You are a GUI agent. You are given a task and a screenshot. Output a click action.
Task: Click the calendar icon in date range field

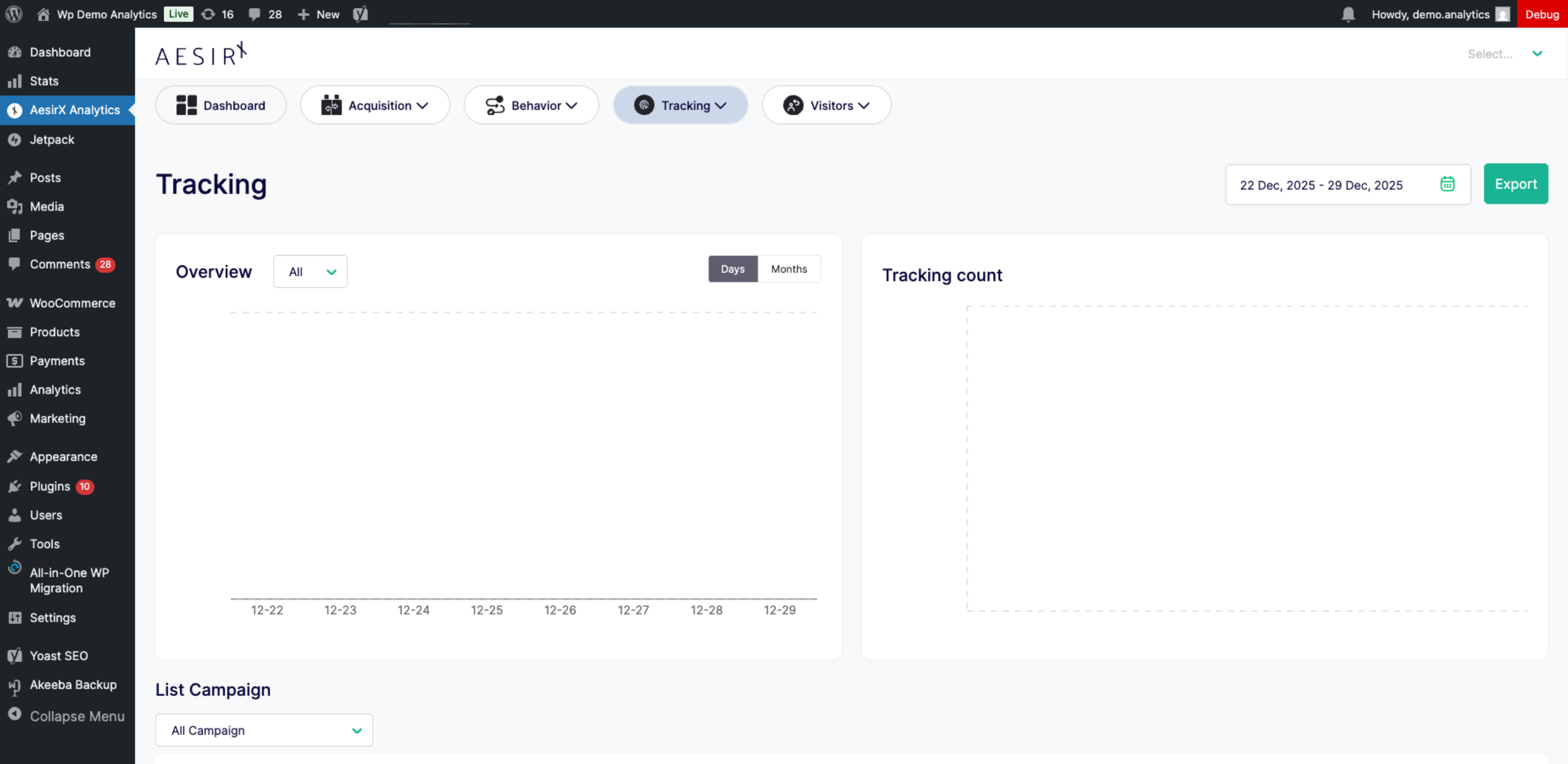pyautogui.click(x=1447, y=184)
